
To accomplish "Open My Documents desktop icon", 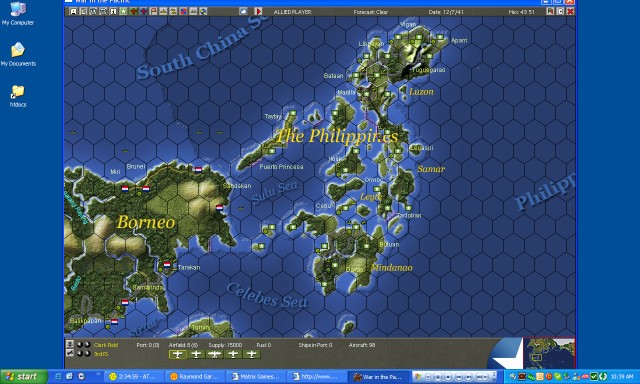I will pyautogui.click(x=18, y=54).
